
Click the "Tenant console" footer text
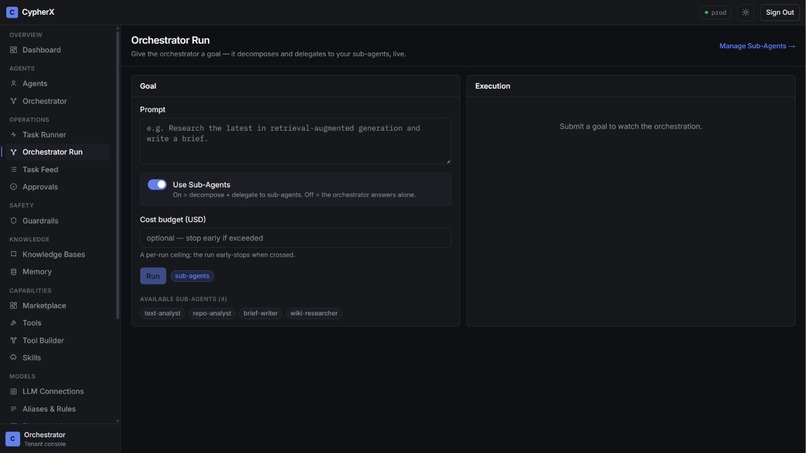pyautogui.click(x=45, y=444)
